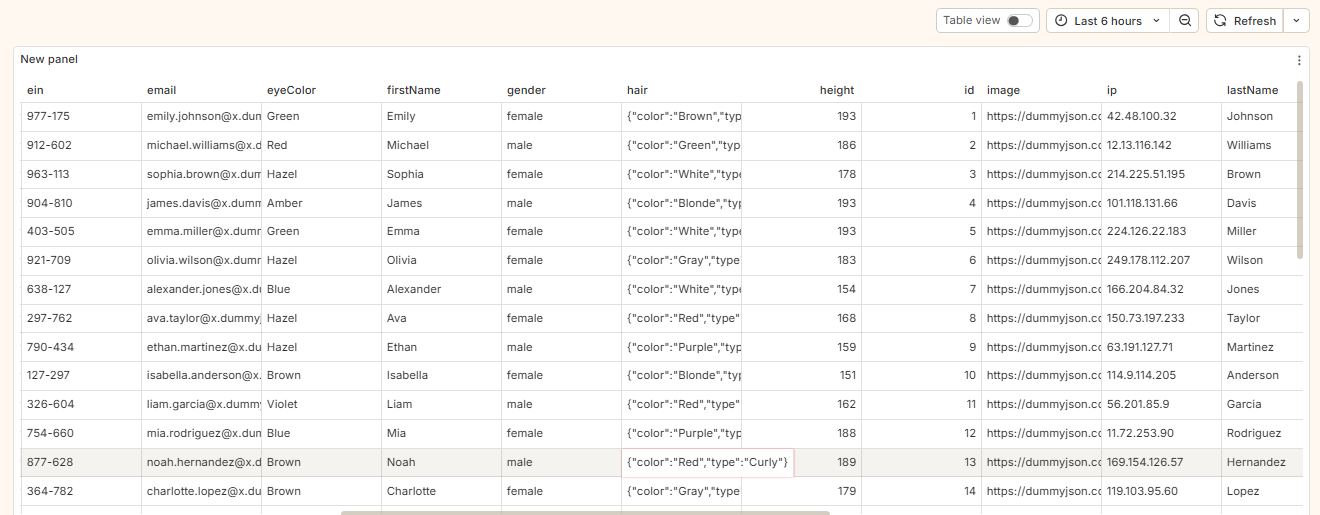
Task: Click firstName cell Emma
Action: tap(441, 232)
